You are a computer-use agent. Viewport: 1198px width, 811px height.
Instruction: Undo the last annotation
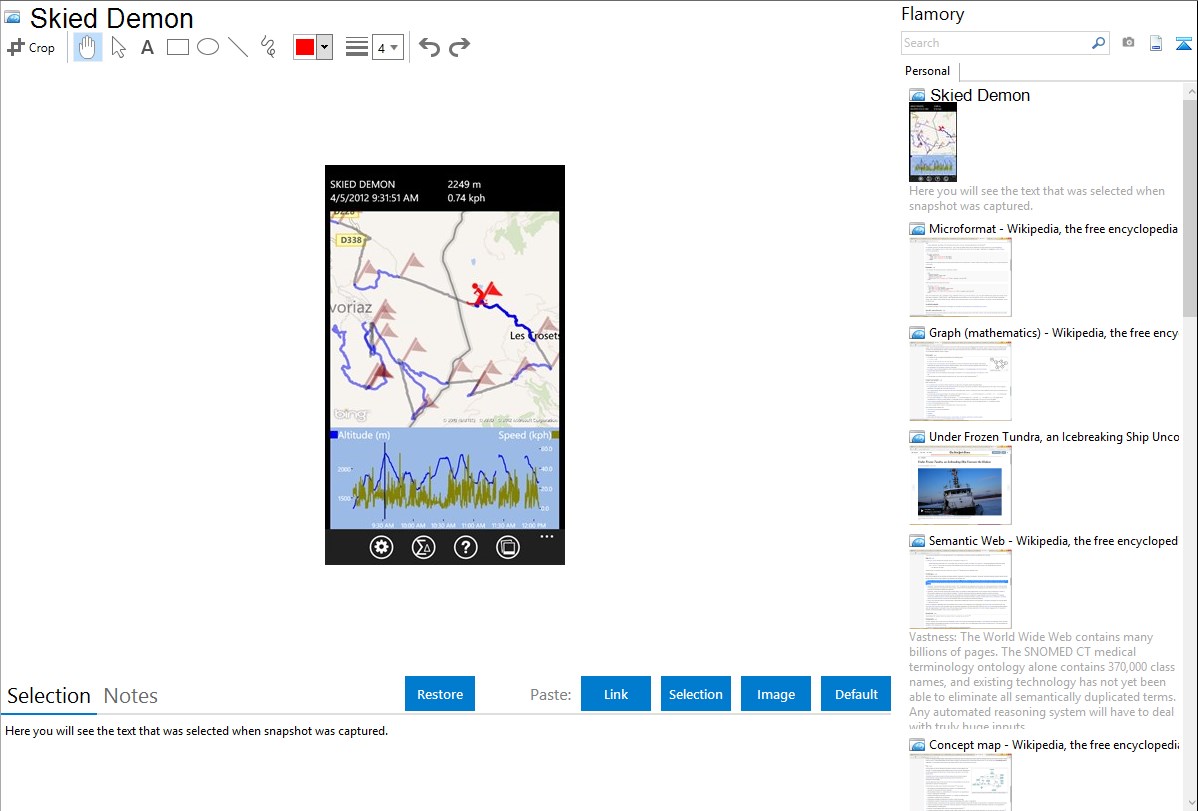(x=429, y=47)
